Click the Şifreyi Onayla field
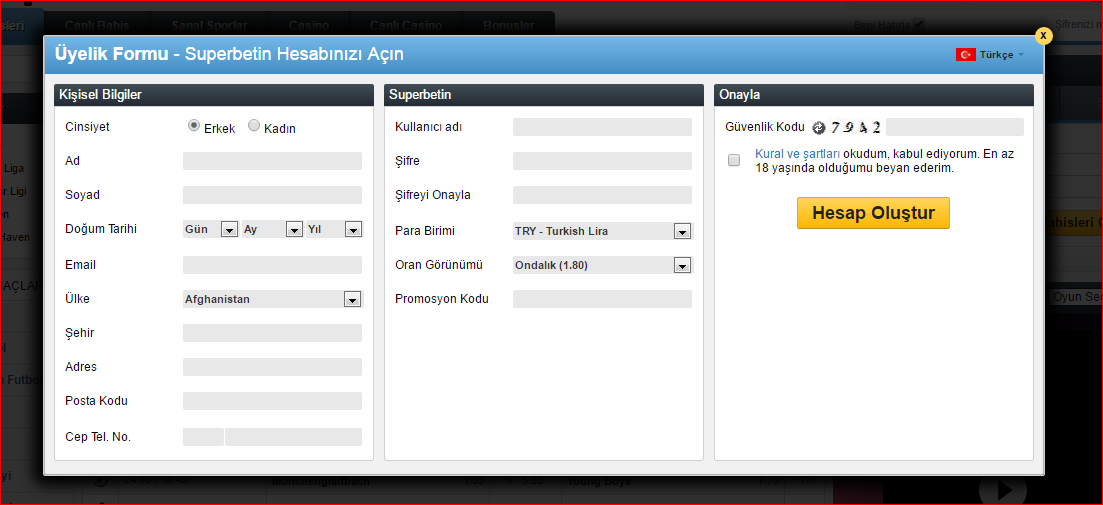 602,195
